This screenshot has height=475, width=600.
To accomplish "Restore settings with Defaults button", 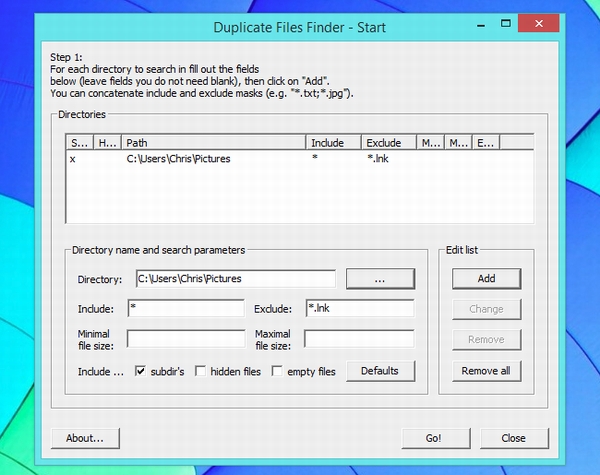I will [x=380, y=371].
